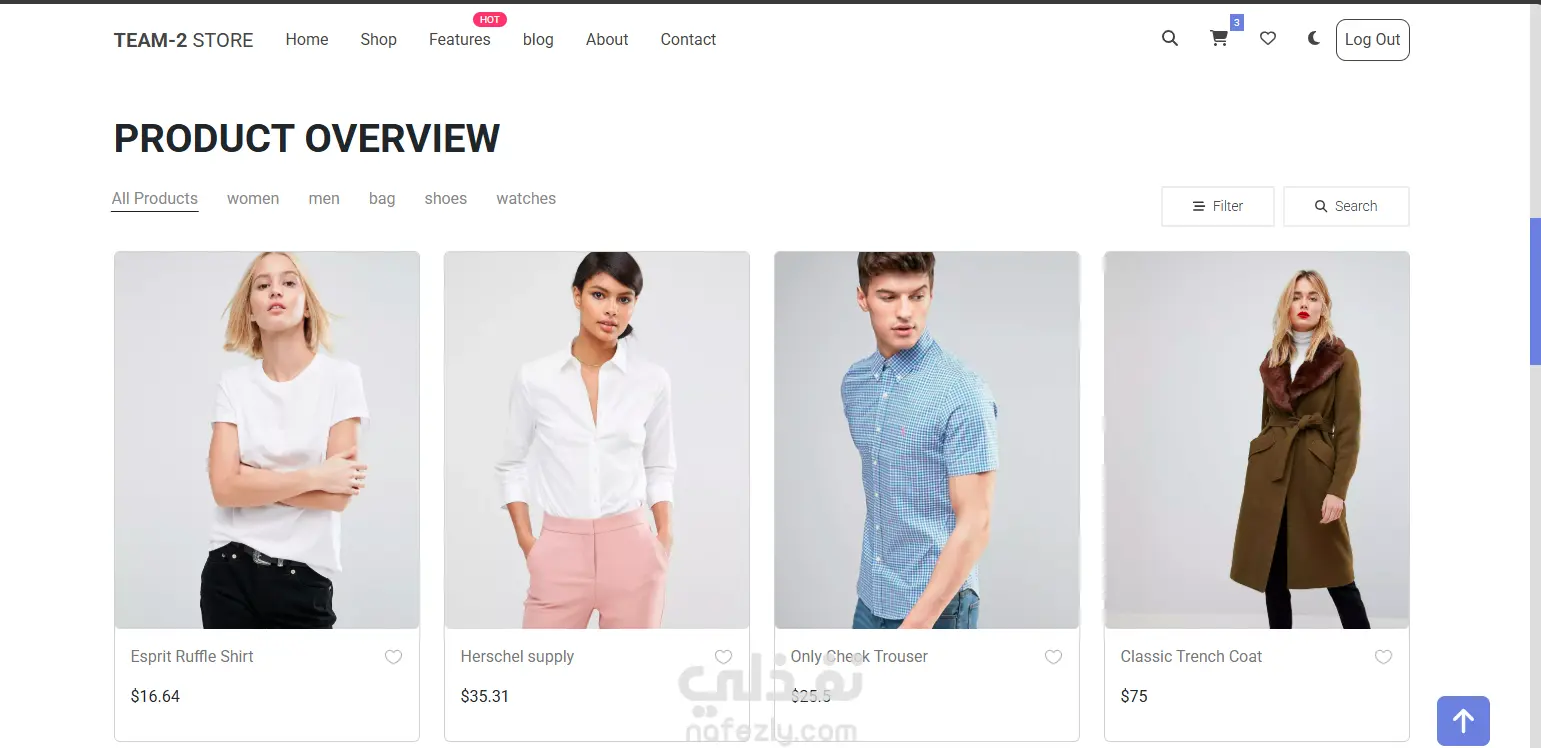This screenshot has height=748, width=1541.
Task: Expand the product Search panel
Action: click(1346, 206)
